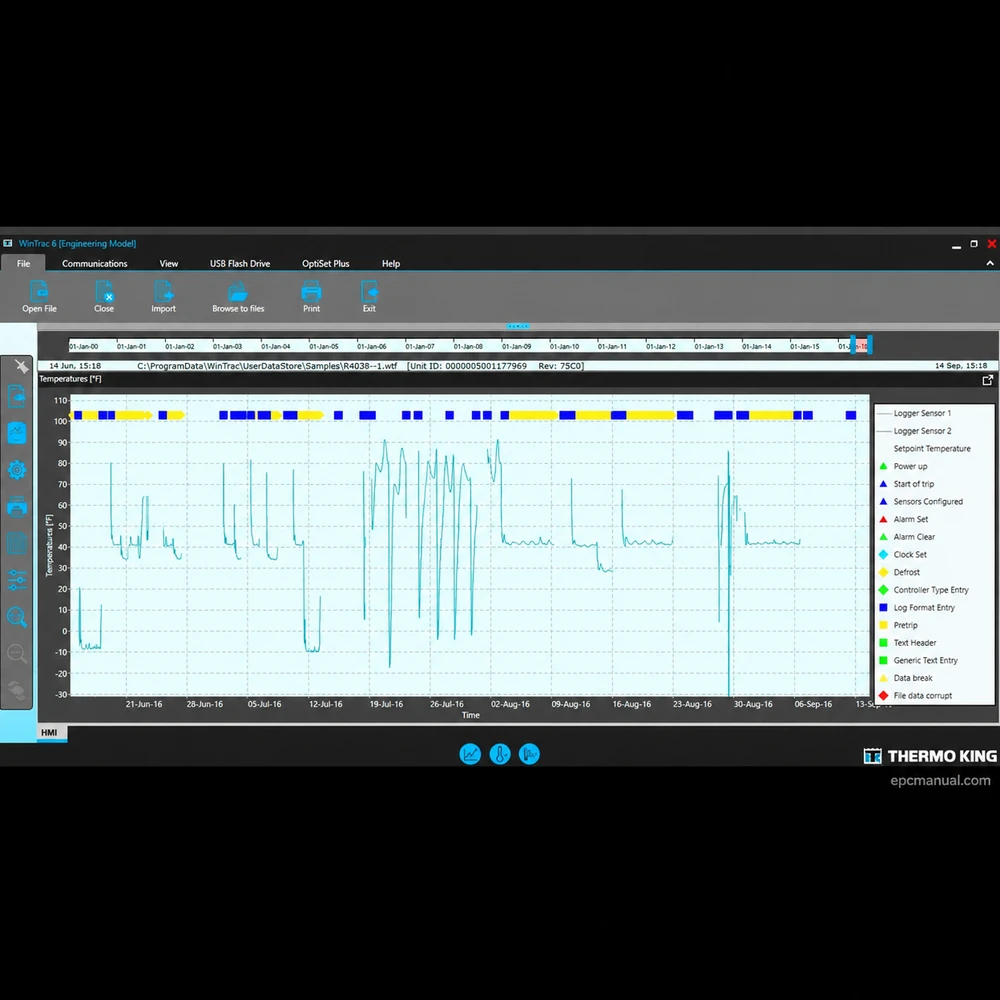Switch to the OptiSet Plus tab
The height and width of the screenshot is (1000, 1000).
(325, 263)
